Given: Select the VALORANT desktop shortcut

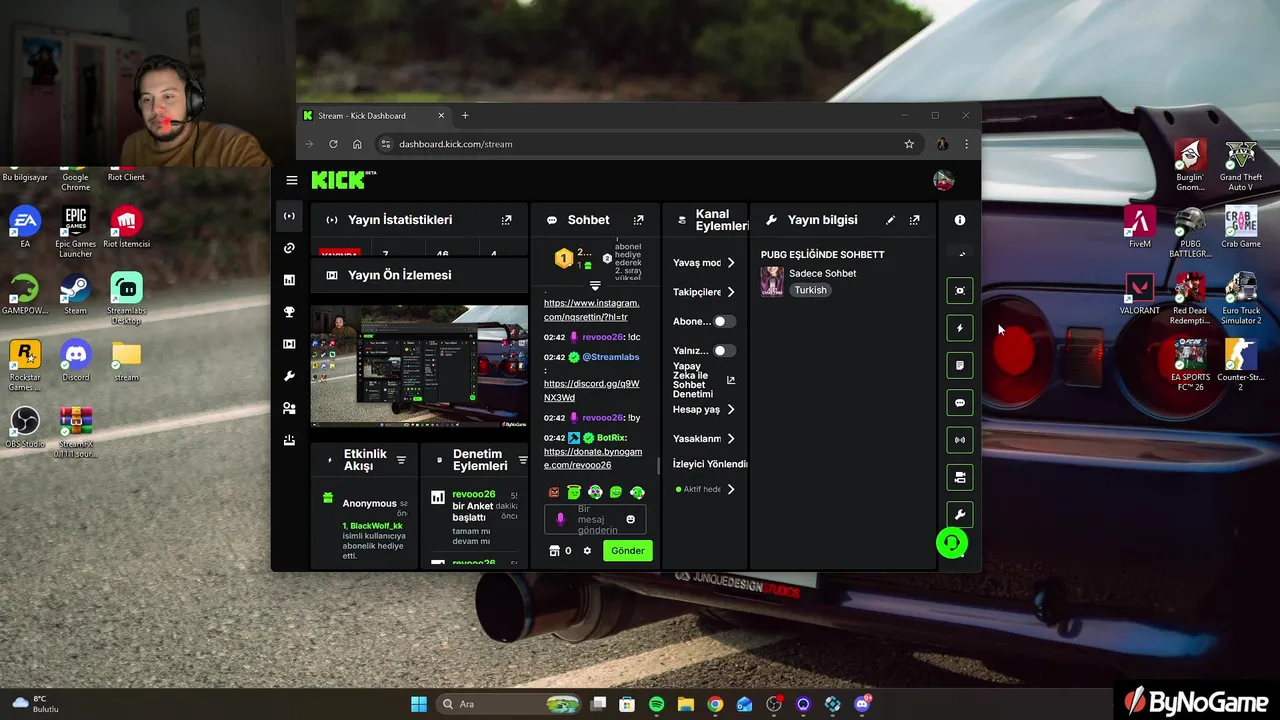Looking at the screenshot, I should 1140,294.
